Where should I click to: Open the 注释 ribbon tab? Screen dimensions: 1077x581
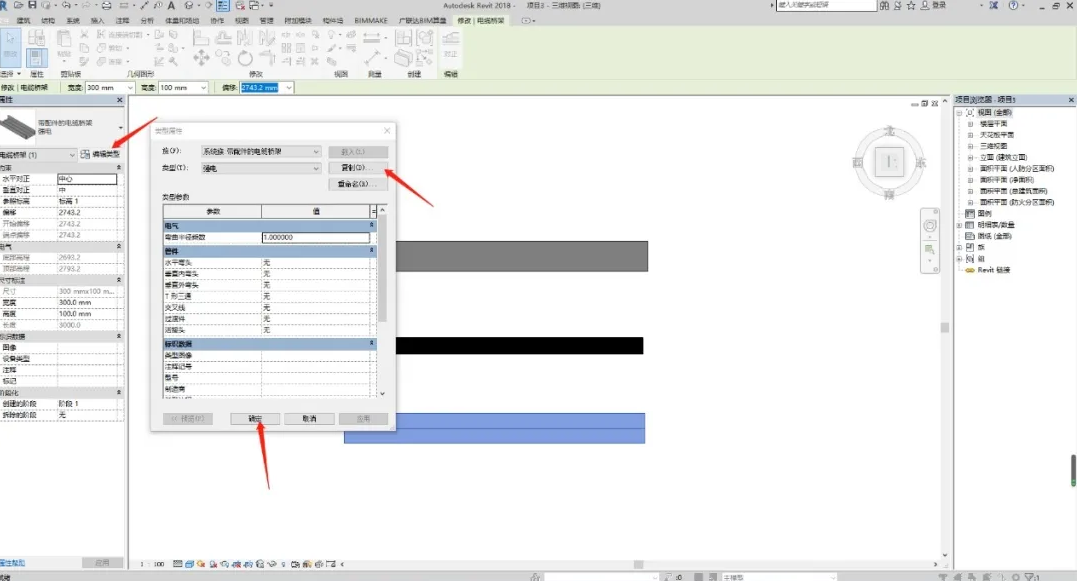point(122,21)
